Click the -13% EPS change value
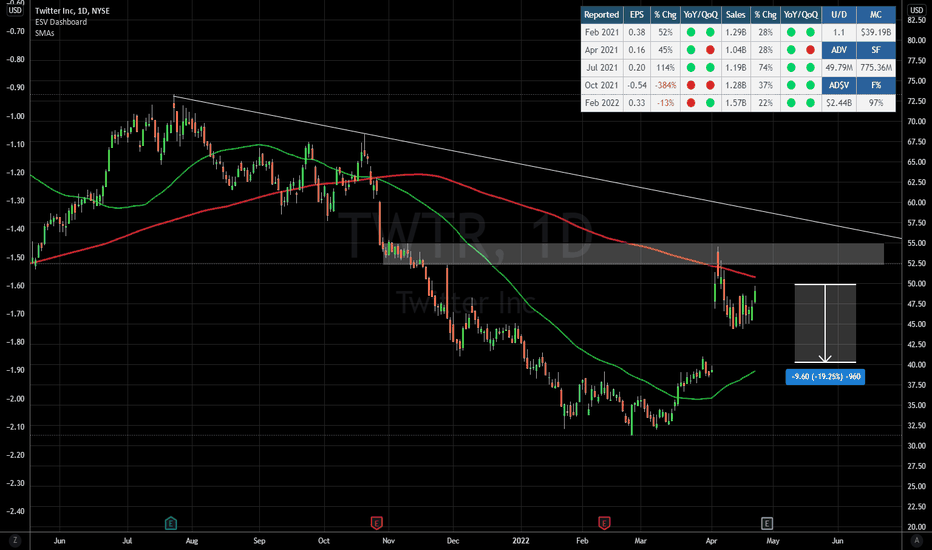The image size is (932, 550). tap(665, 103)
